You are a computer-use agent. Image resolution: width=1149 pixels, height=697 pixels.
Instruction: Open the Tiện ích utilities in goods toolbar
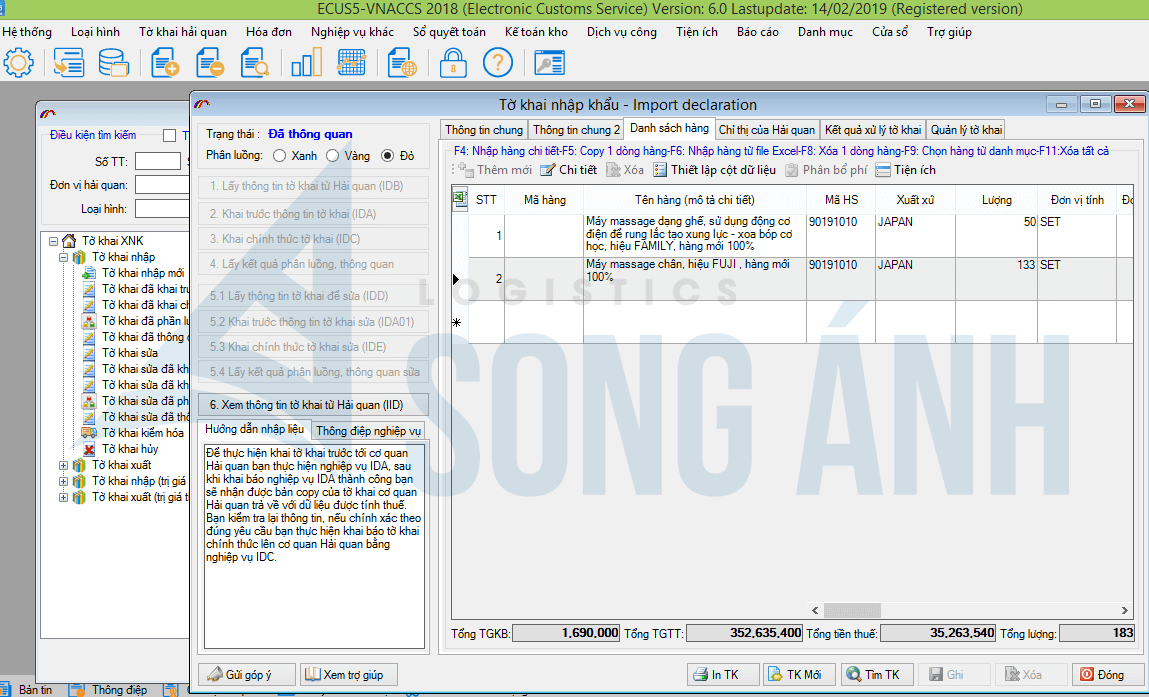905,170
